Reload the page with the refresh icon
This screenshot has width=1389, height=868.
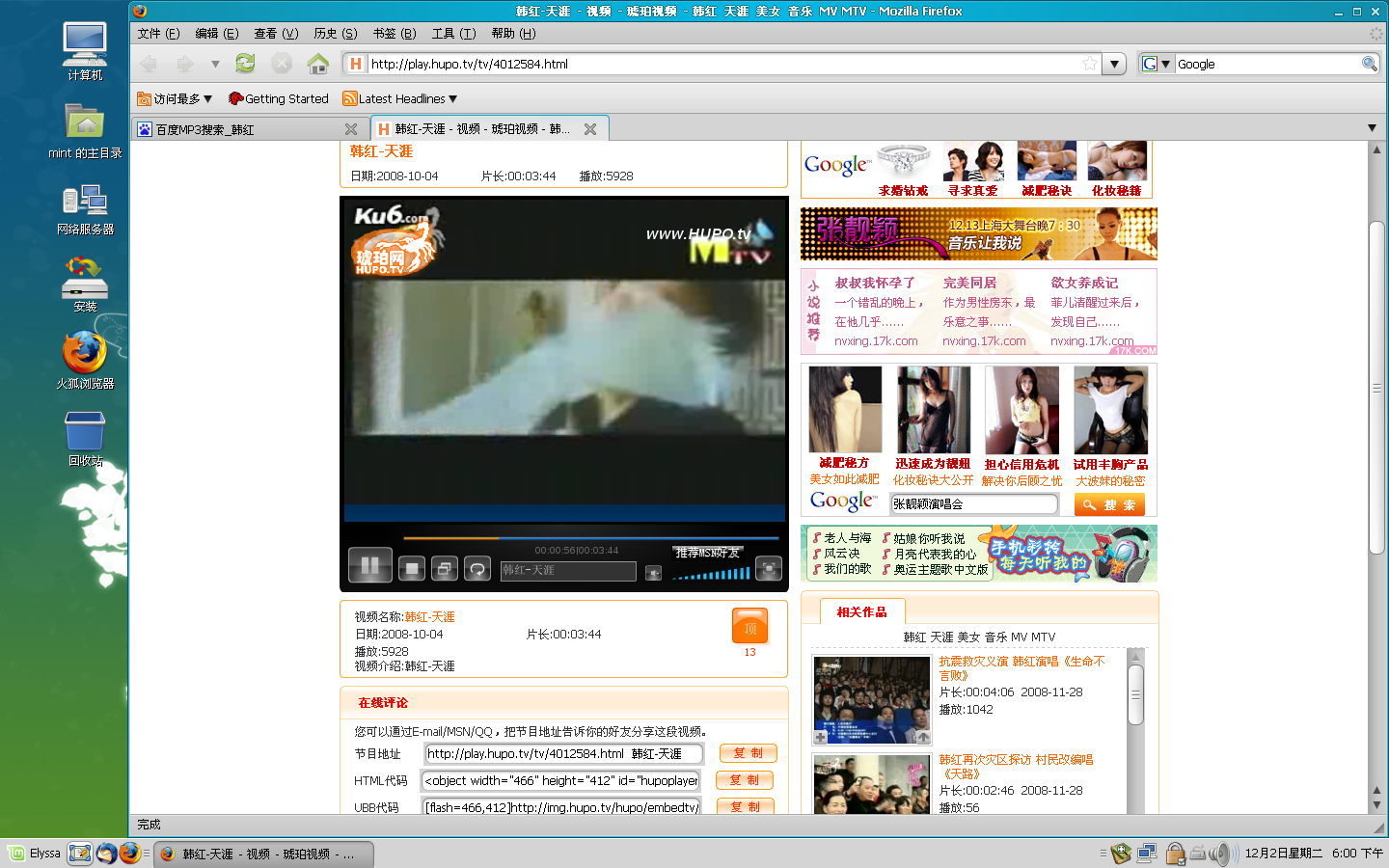[x=245, y=64]
